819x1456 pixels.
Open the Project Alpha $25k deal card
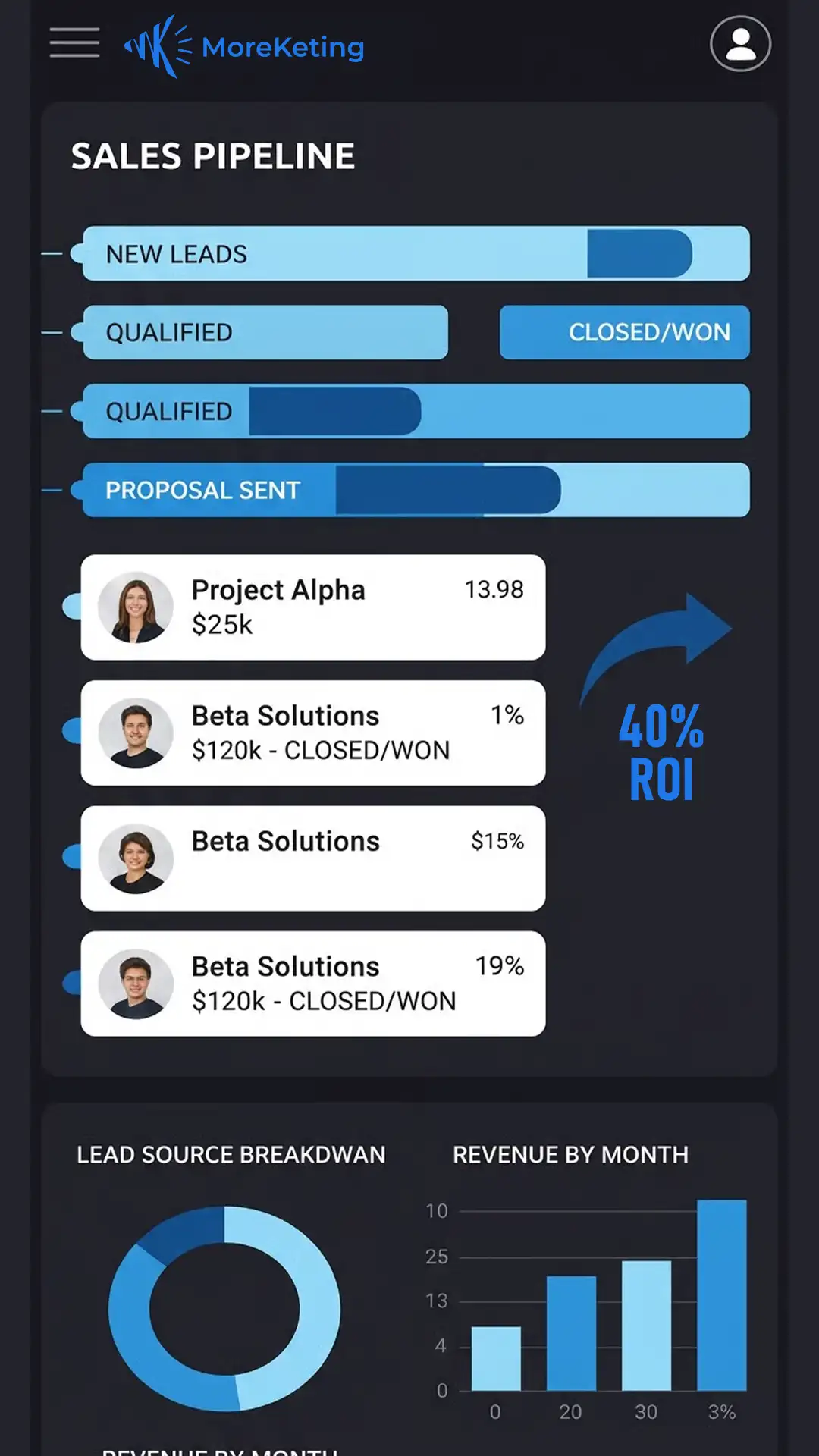pyautogui.click(x=312, y=607)
